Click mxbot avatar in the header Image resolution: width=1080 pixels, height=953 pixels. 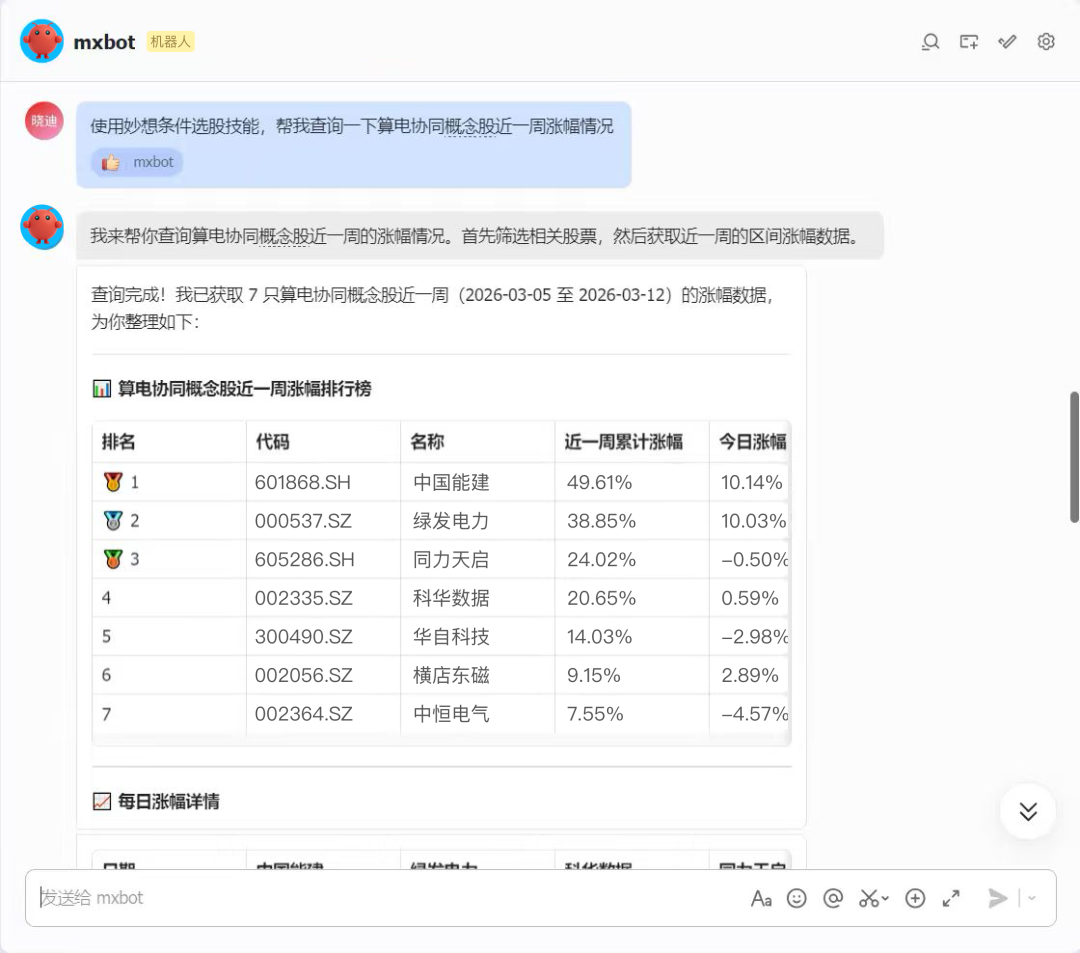pyautogui.click(x=42, y=41)
